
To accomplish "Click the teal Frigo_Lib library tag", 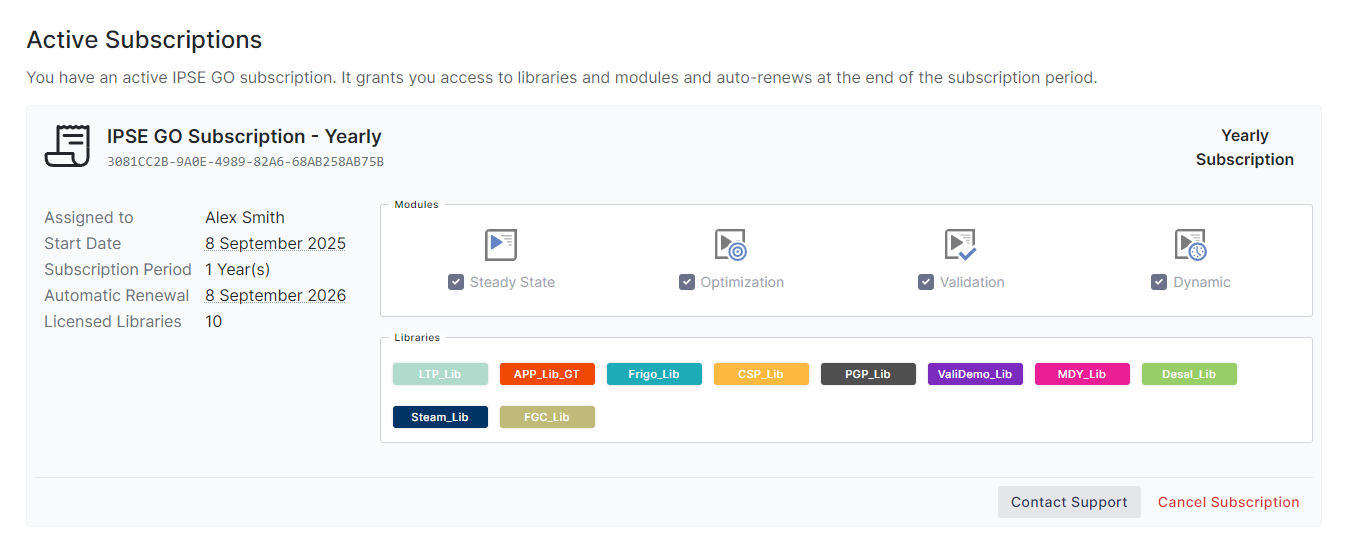I will [x=654, y=374].
